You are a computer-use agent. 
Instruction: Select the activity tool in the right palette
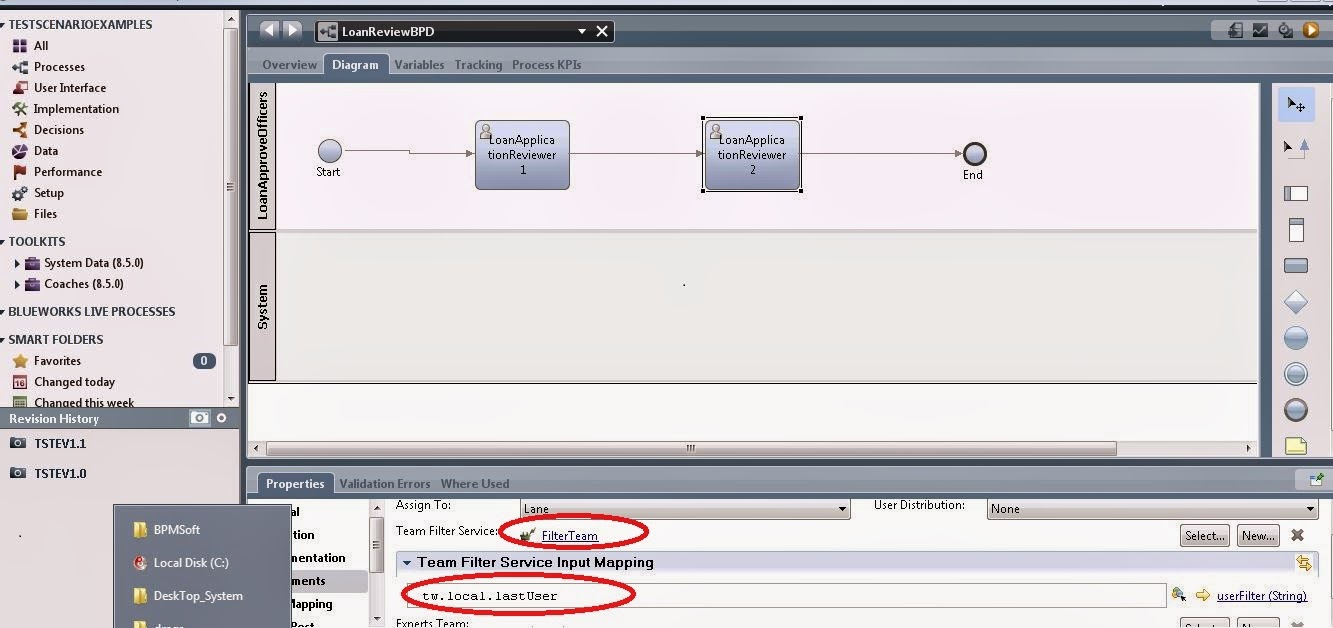[x=1295, y=265]
